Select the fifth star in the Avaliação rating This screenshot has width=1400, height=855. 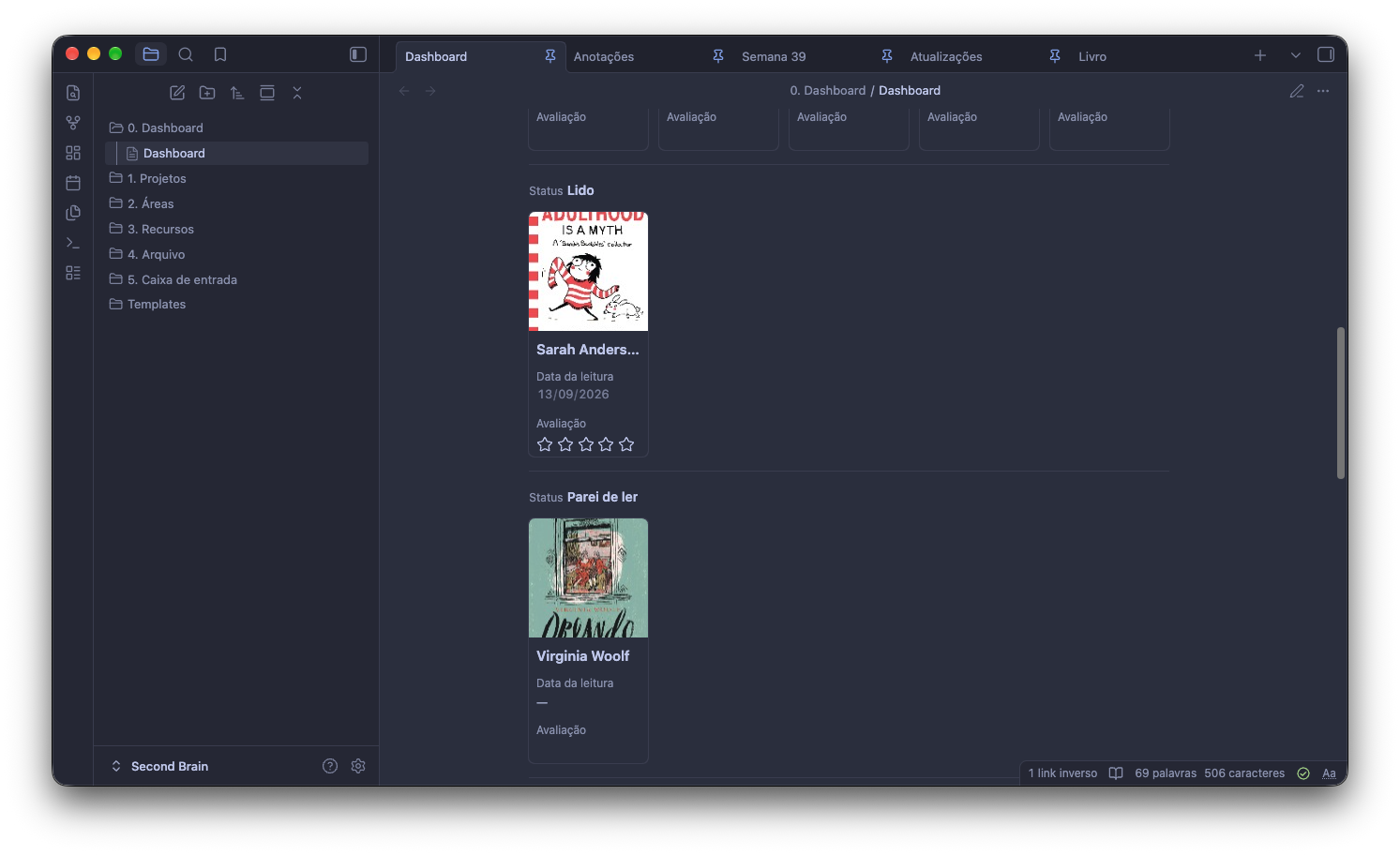coord(626,444)
